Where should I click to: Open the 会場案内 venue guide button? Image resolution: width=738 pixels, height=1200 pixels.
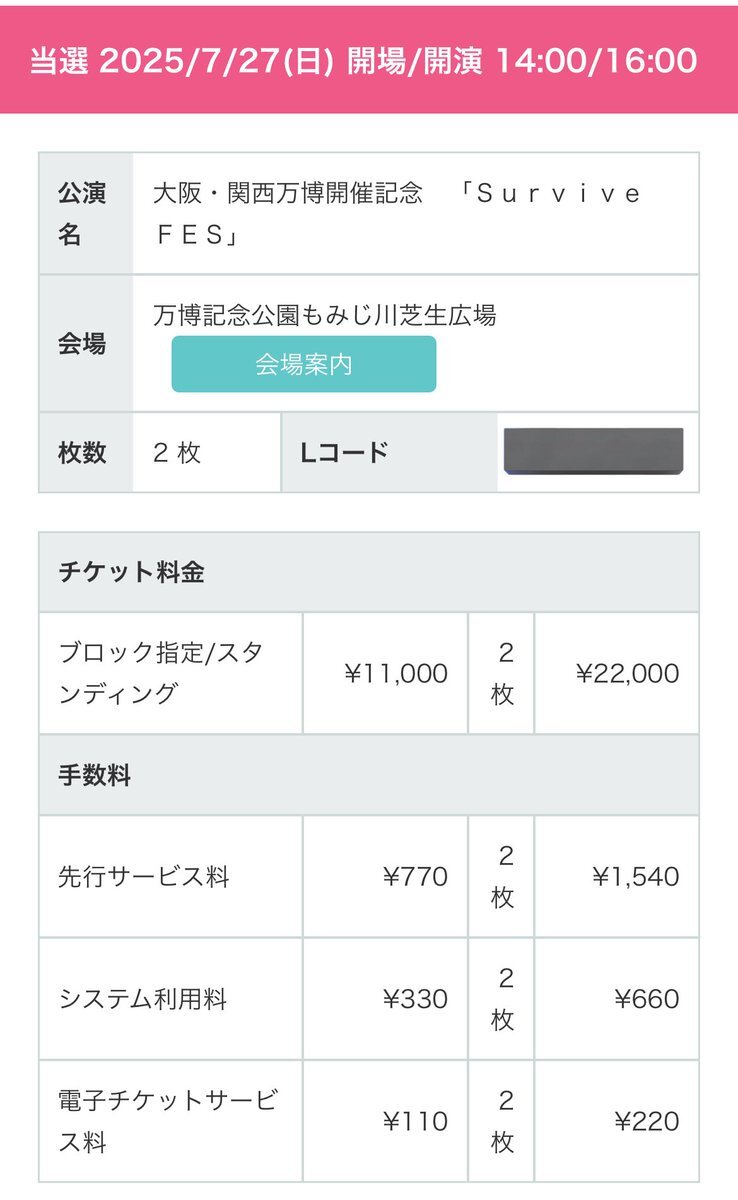click(x=304, y=364)
